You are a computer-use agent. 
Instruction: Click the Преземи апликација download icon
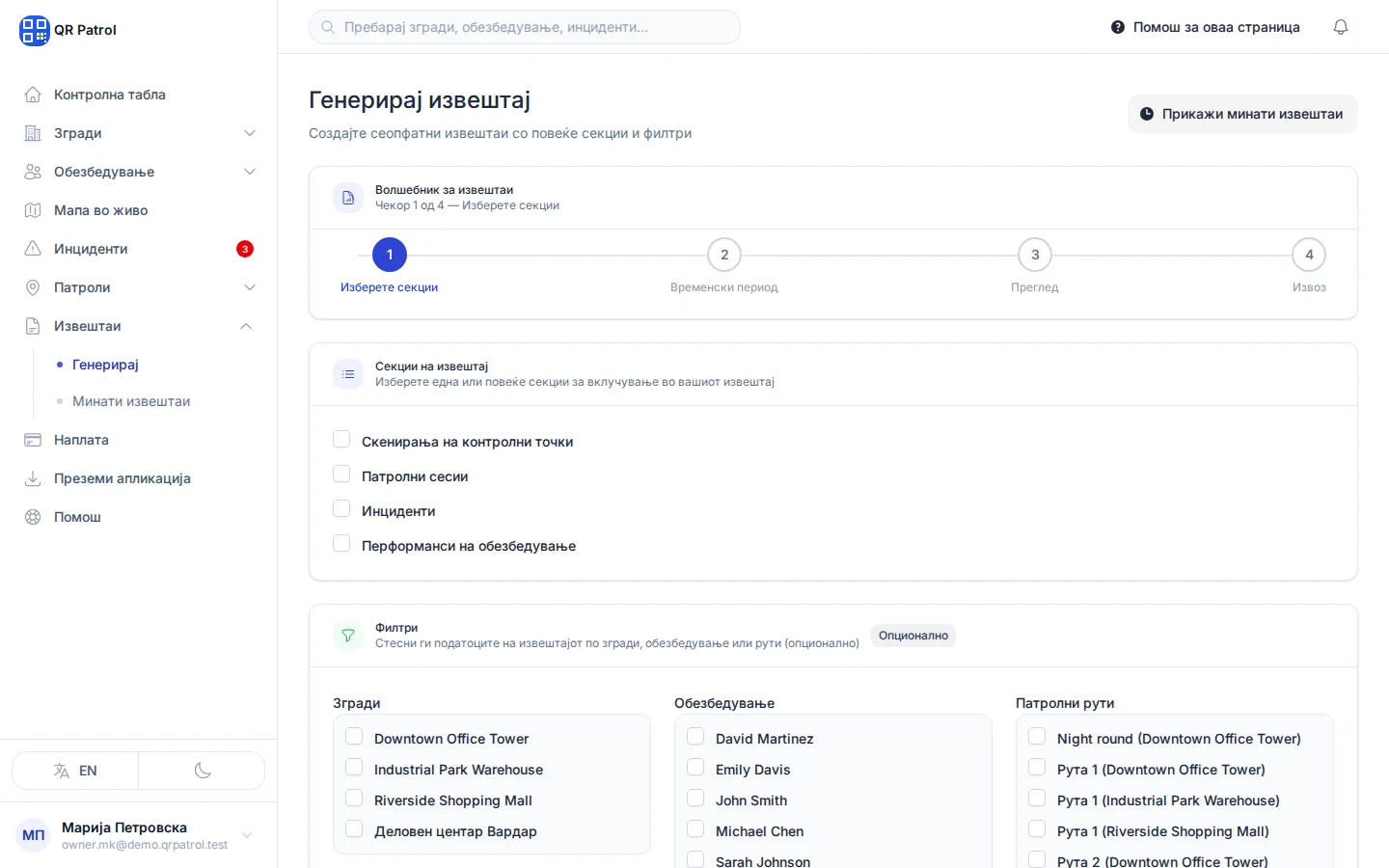(33, 478)
